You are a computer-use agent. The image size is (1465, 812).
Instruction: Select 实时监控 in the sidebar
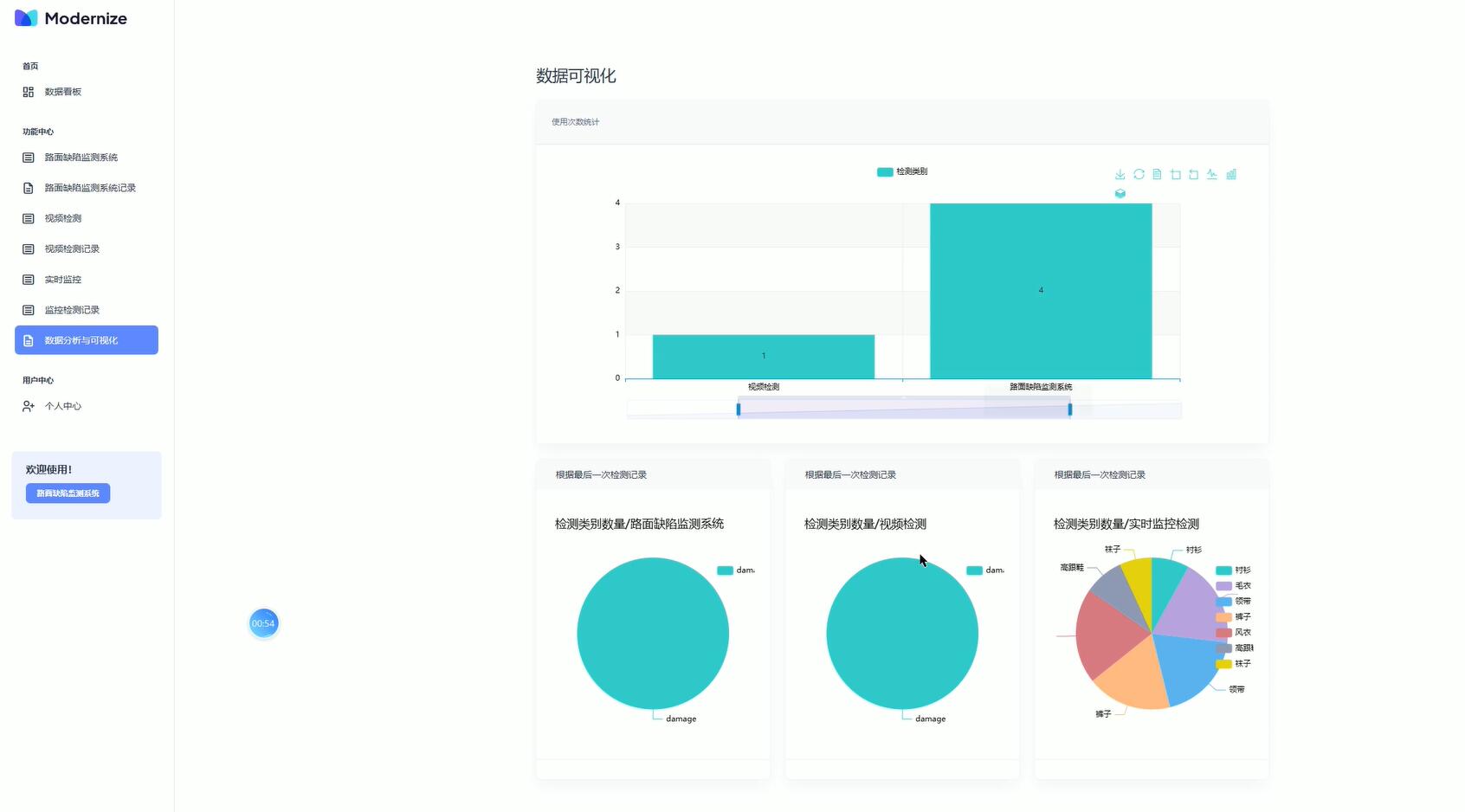click(x=63, y=280)
